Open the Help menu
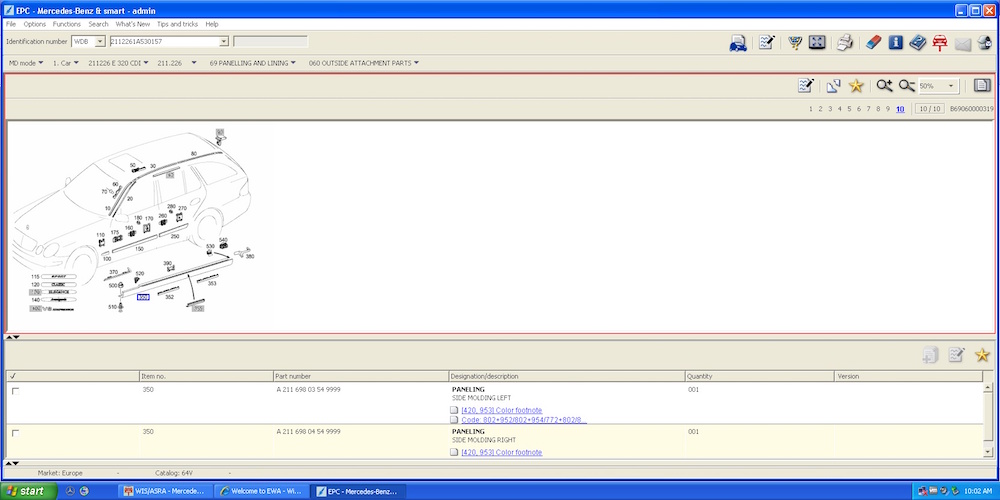Image resolution: width=1000 pixels, height=500 pixels. coord(212,24)
